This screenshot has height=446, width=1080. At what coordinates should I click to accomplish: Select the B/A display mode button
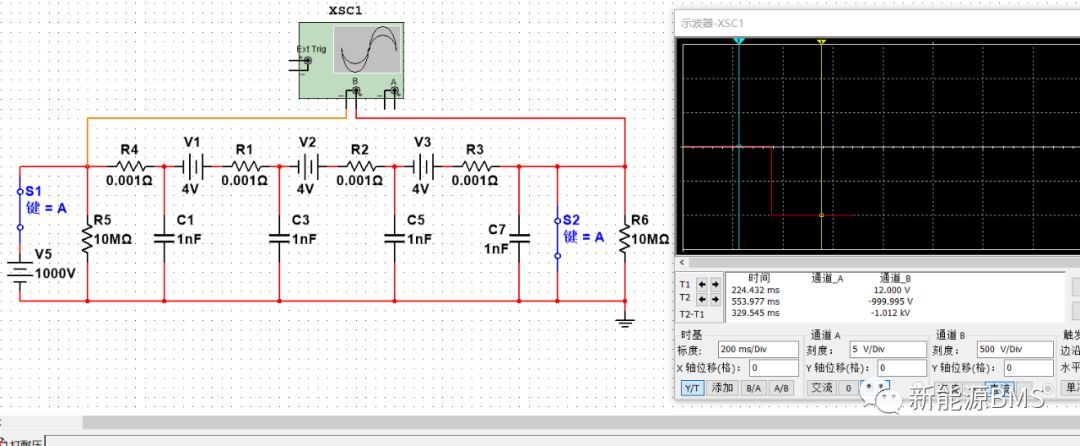[754, 388]
